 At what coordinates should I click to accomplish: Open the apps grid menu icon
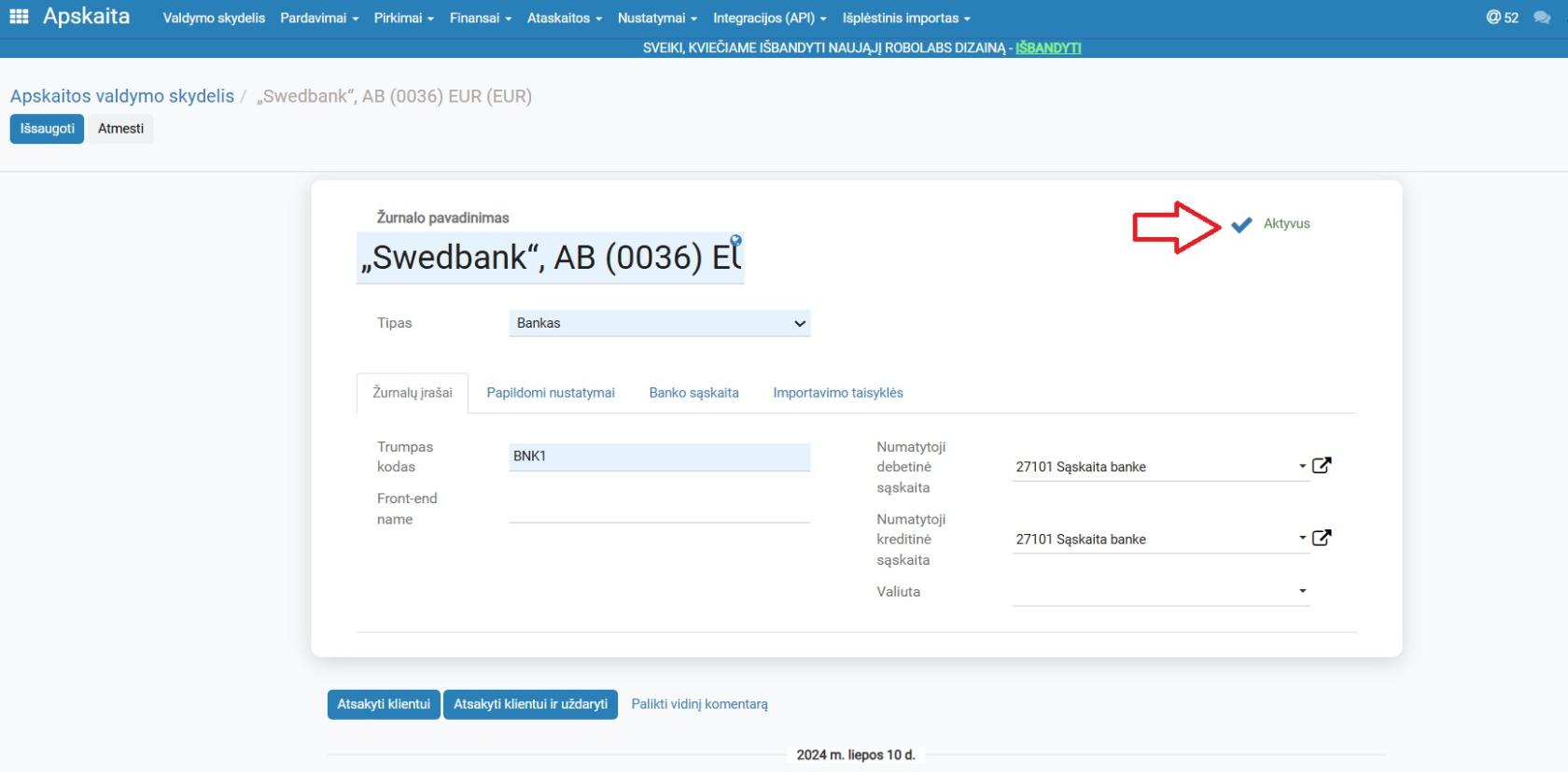click(x=19, y=17)
